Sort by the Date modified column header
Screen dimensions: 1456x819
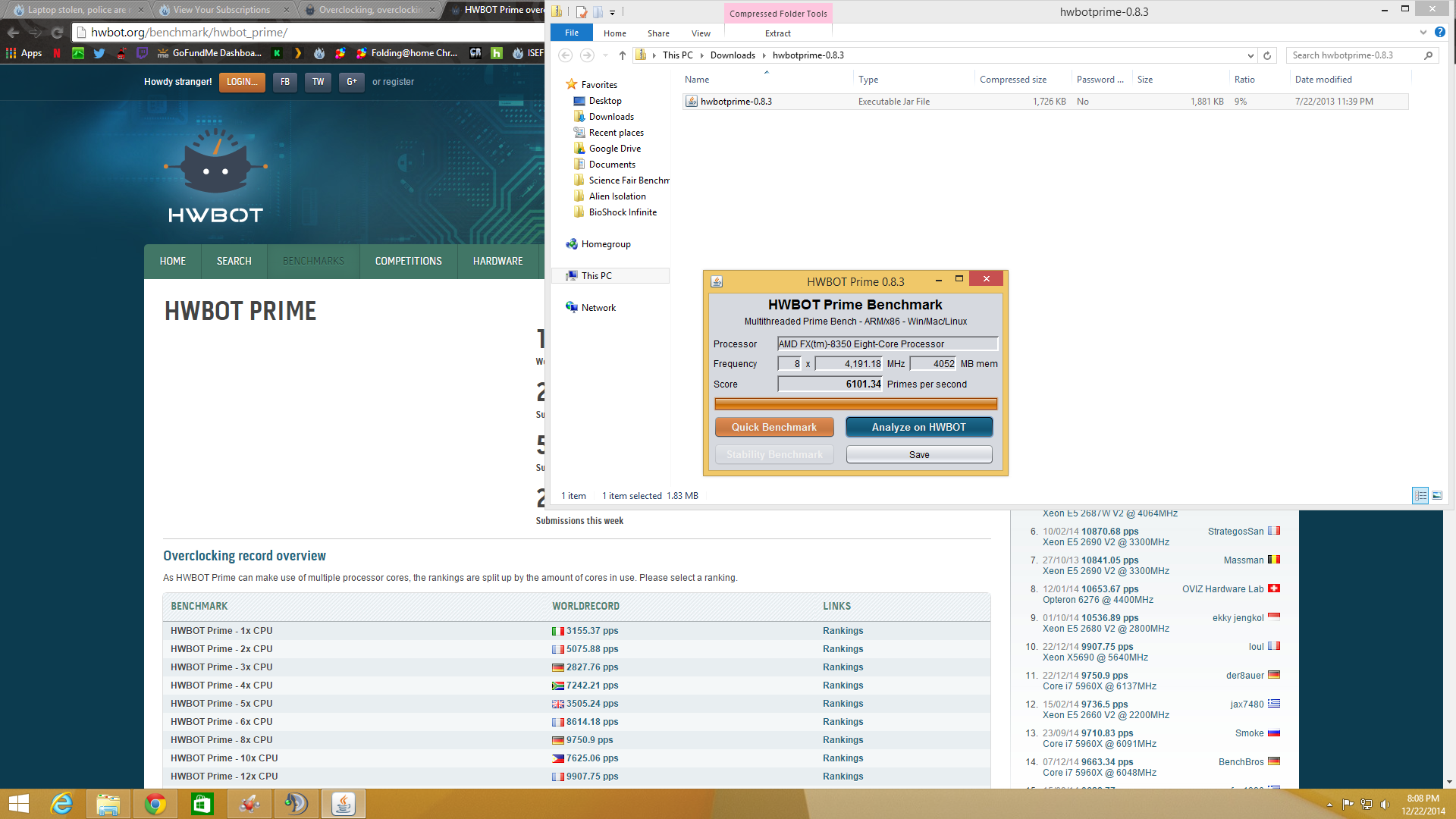[x=1351, y=80]
